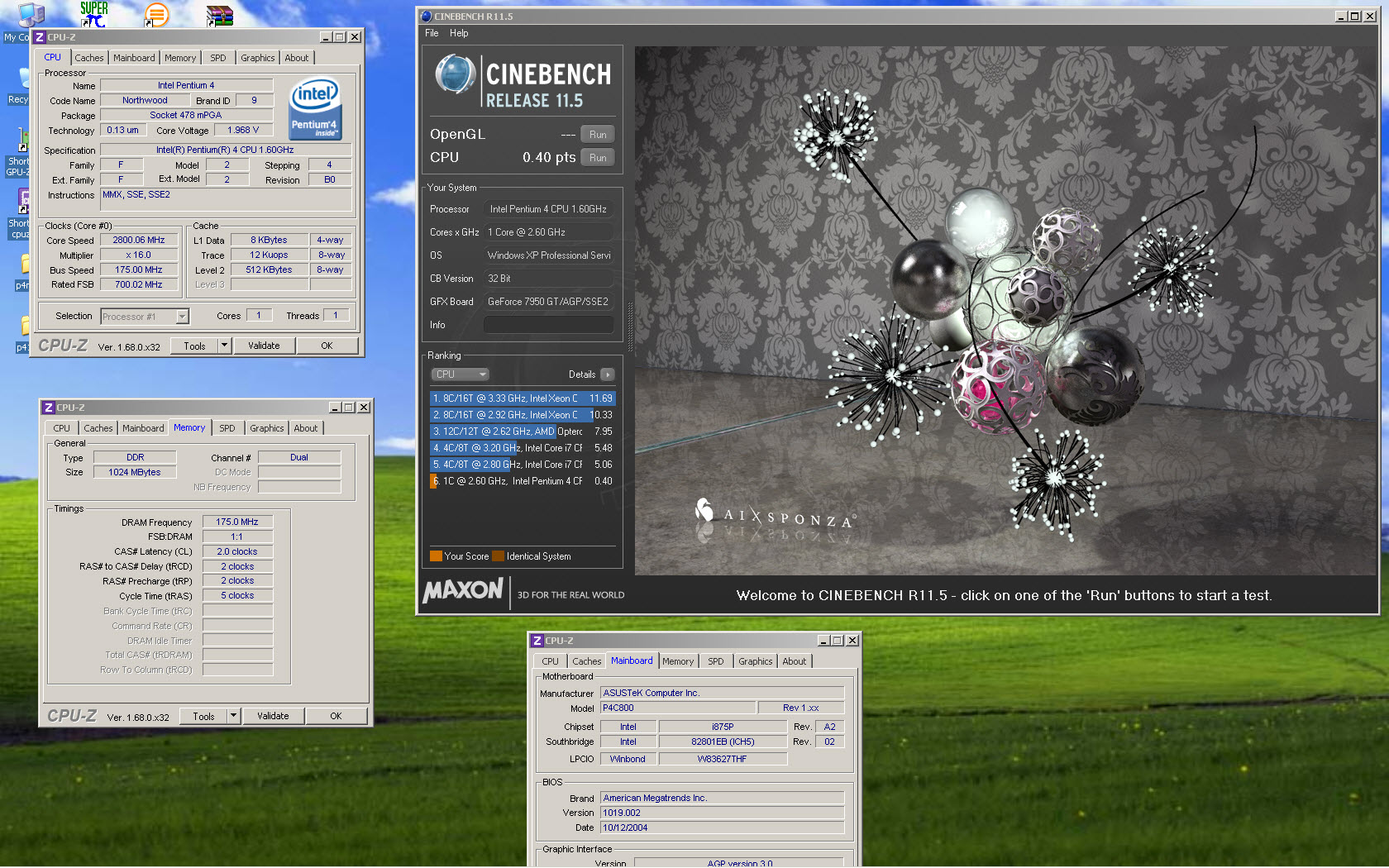1389x868 pixels.
Task: Open the WinRAR books icon on desktop
Action: point(220,15)
